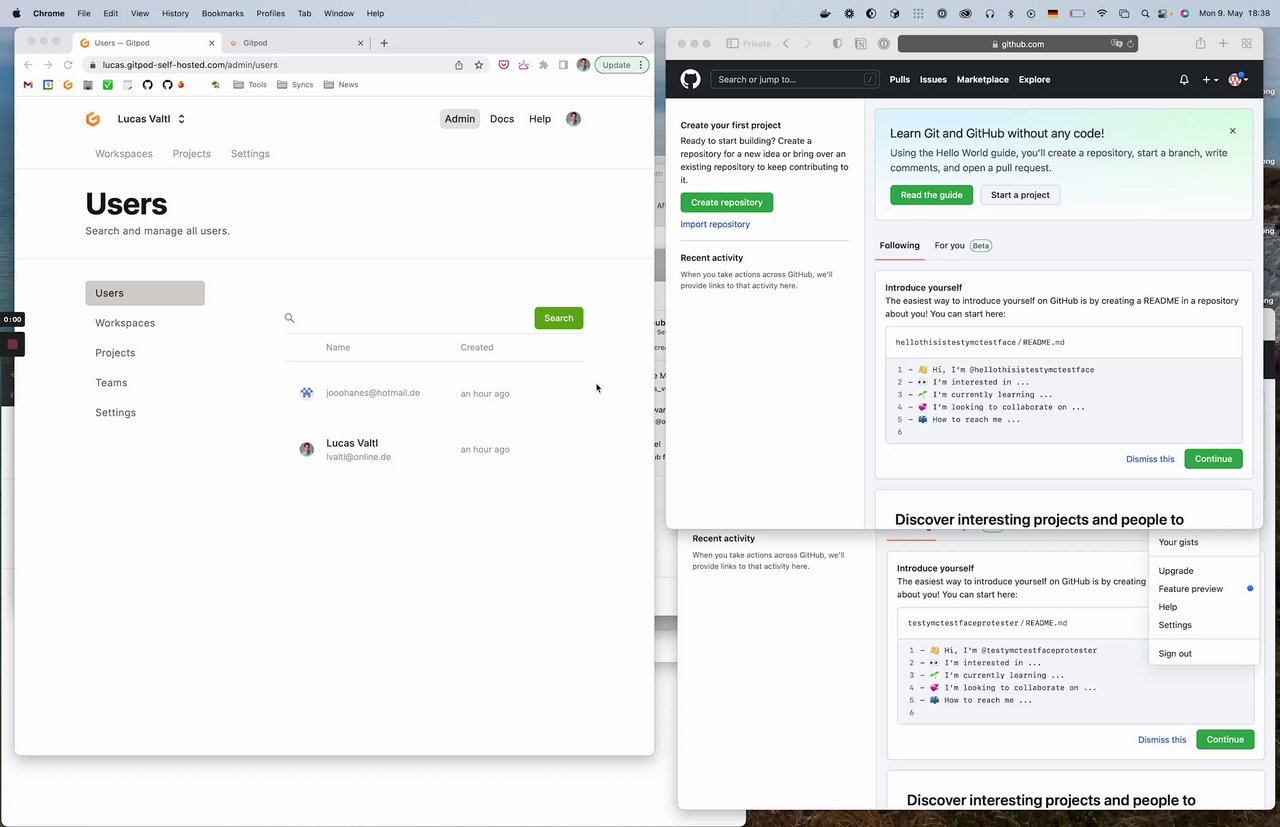Image resolution: width=1280 pixels, height=827 pixels.
Task: Focus GitHub 'Search or jump to' field
Action: coord(795,80)
